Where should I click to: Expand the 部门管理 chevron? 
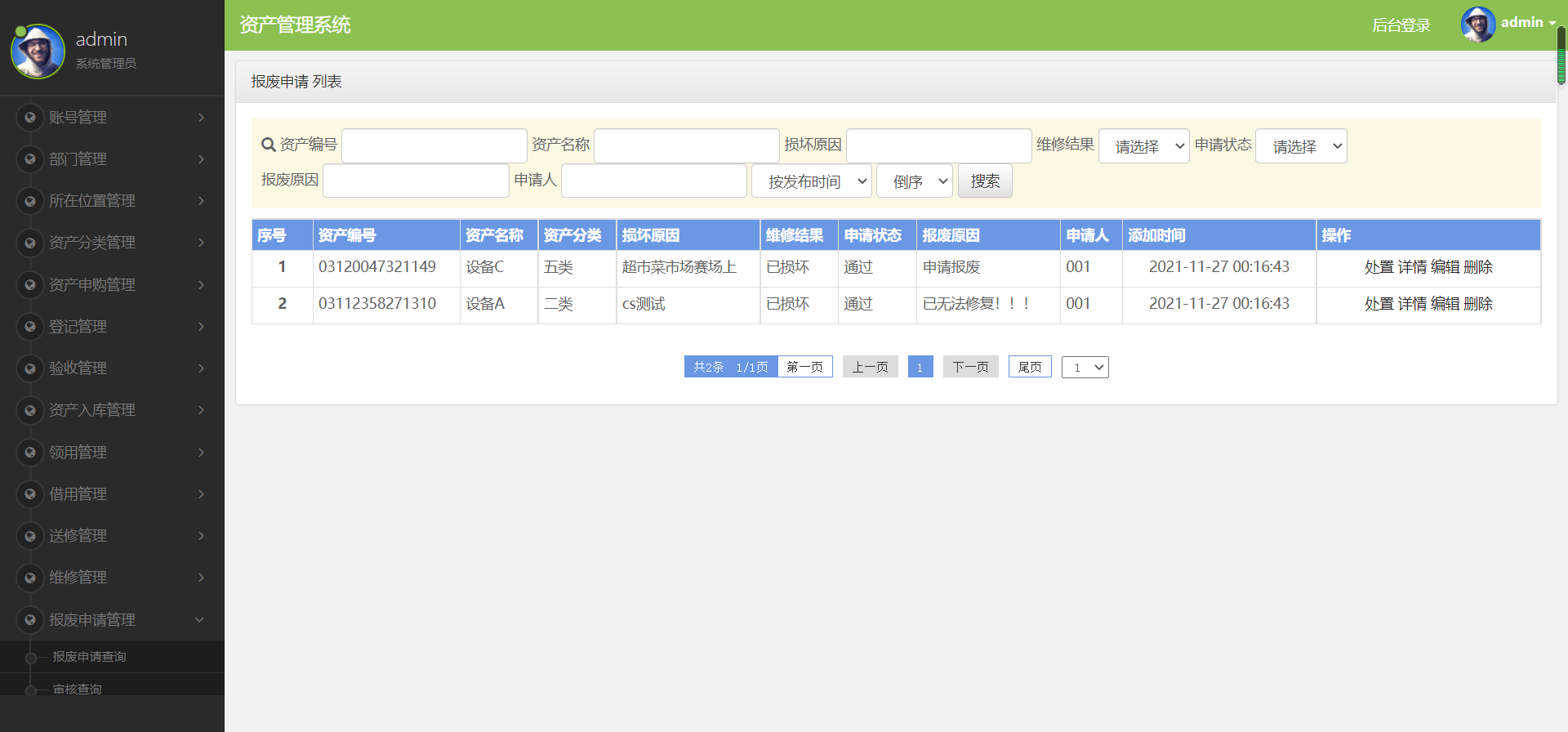click(x=201, y=159)
